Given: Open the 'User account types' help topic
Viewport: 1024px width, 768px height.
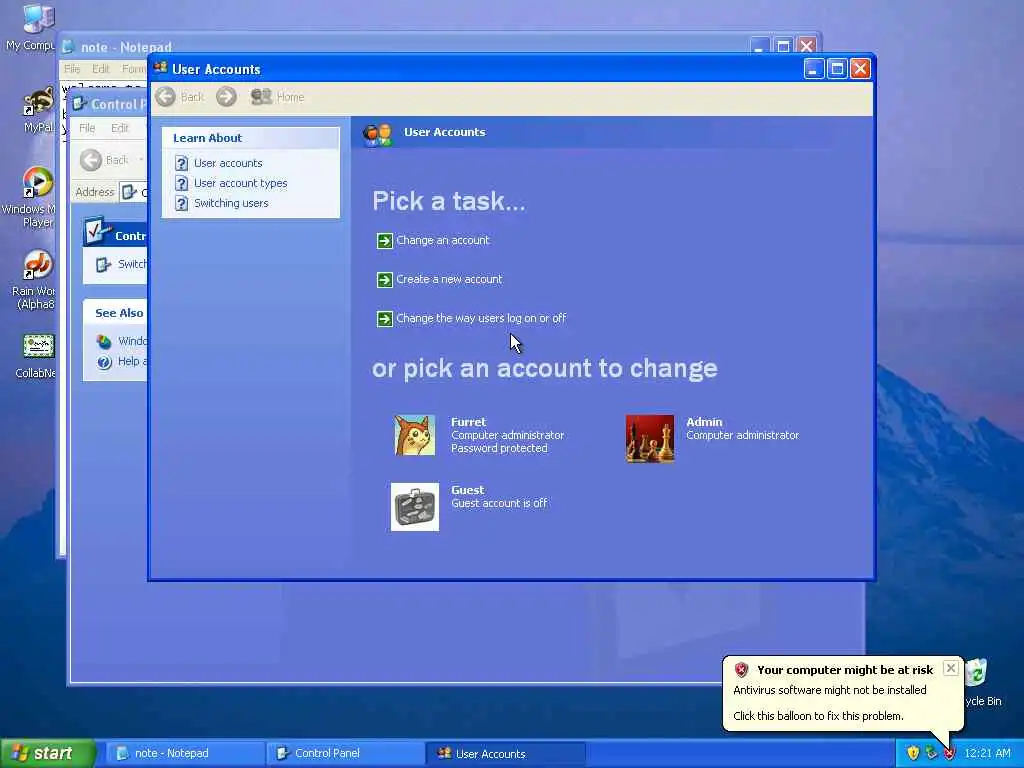Looking at the screenshot, I should pos(240,184).
